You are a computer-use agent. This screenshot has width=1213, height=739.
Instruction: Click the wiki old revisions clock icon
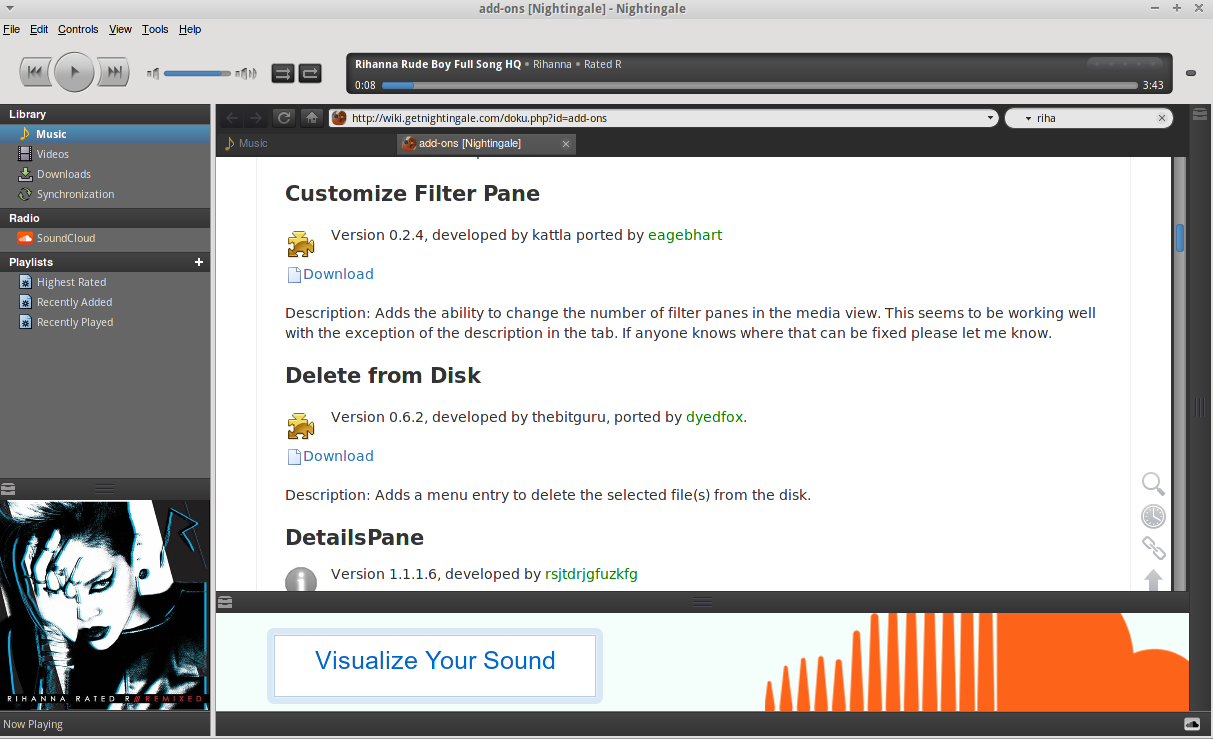click(x=1153, y=516)
